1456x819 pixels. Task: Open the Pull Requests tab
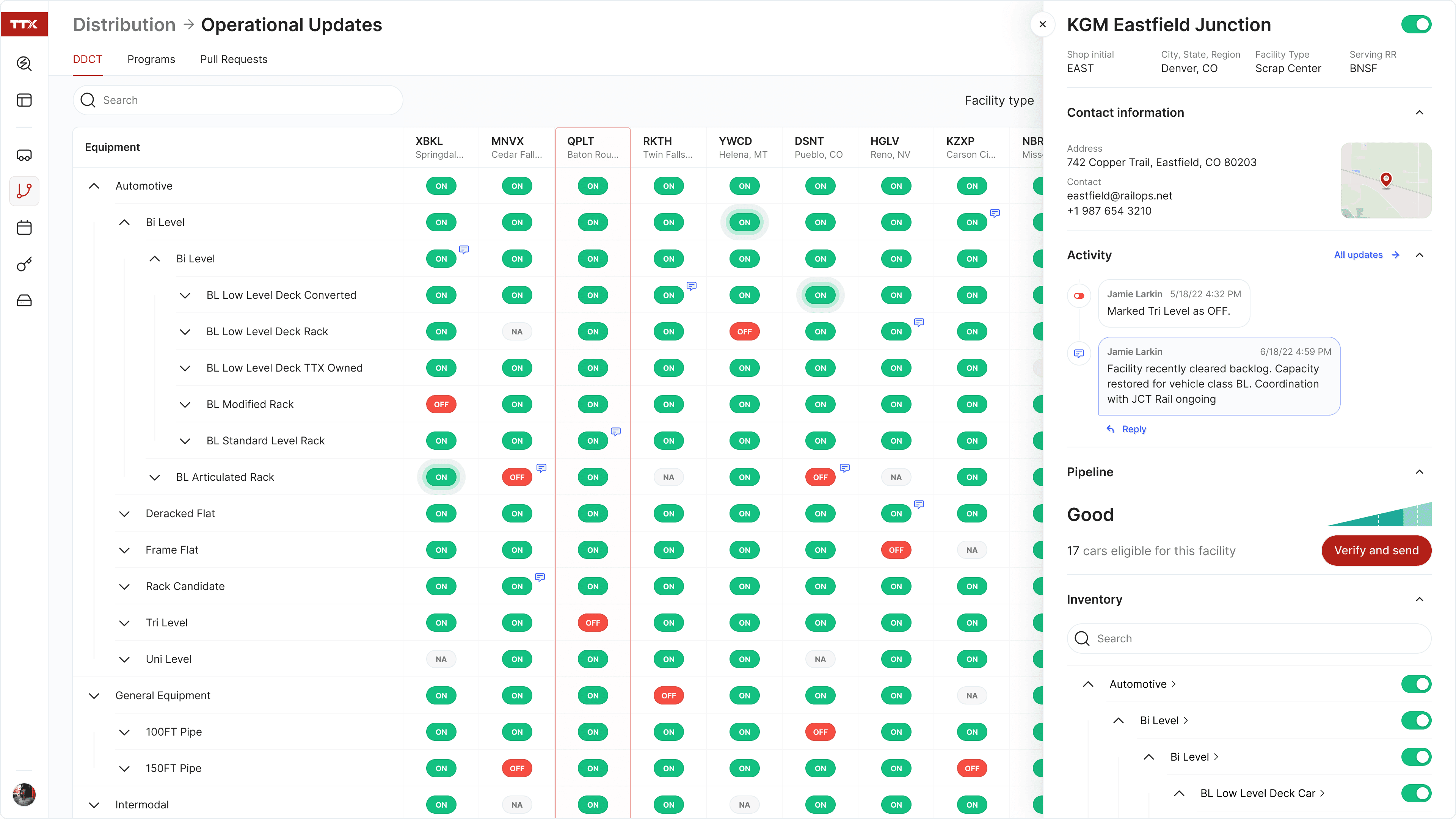(x=234, y=60)
